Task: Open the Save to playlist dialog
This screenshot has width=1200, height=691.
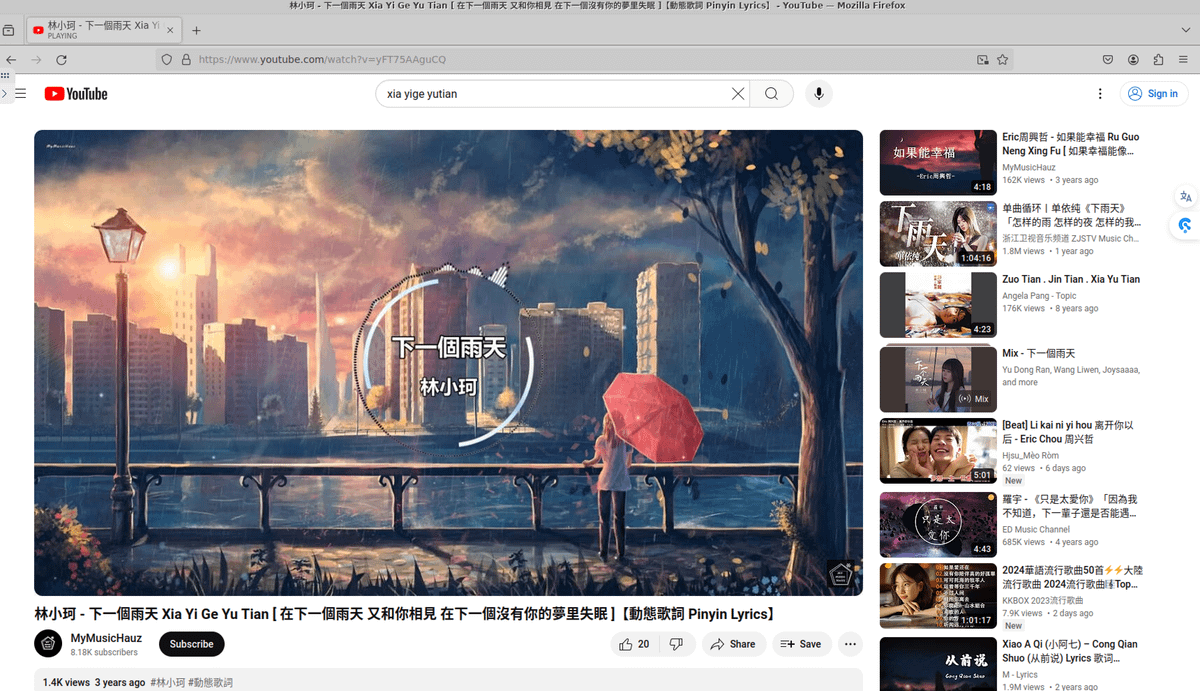Action: (800, 644)
